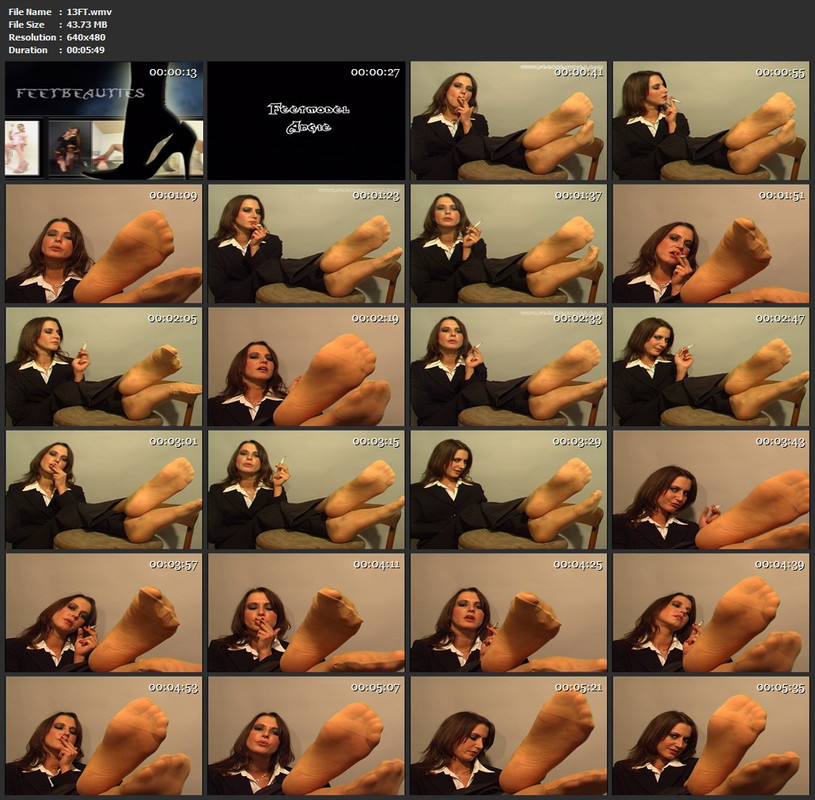The height and width of the screenshot is (800, 815).
Task: Choose the thumbnail at 00:02:05
Action: [104, 367]
